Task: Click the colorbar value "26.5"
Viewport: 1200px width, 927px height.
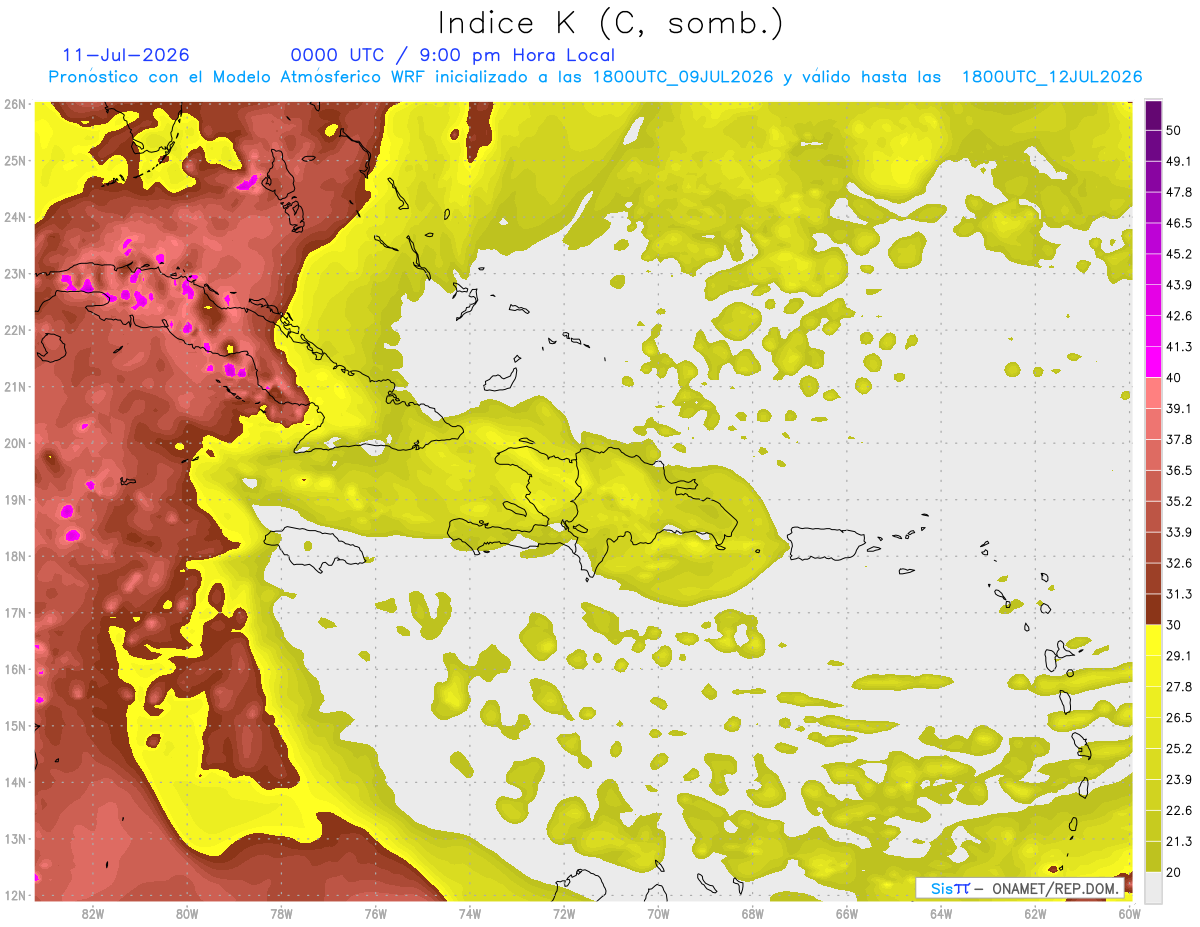Action: point(1179,717)
